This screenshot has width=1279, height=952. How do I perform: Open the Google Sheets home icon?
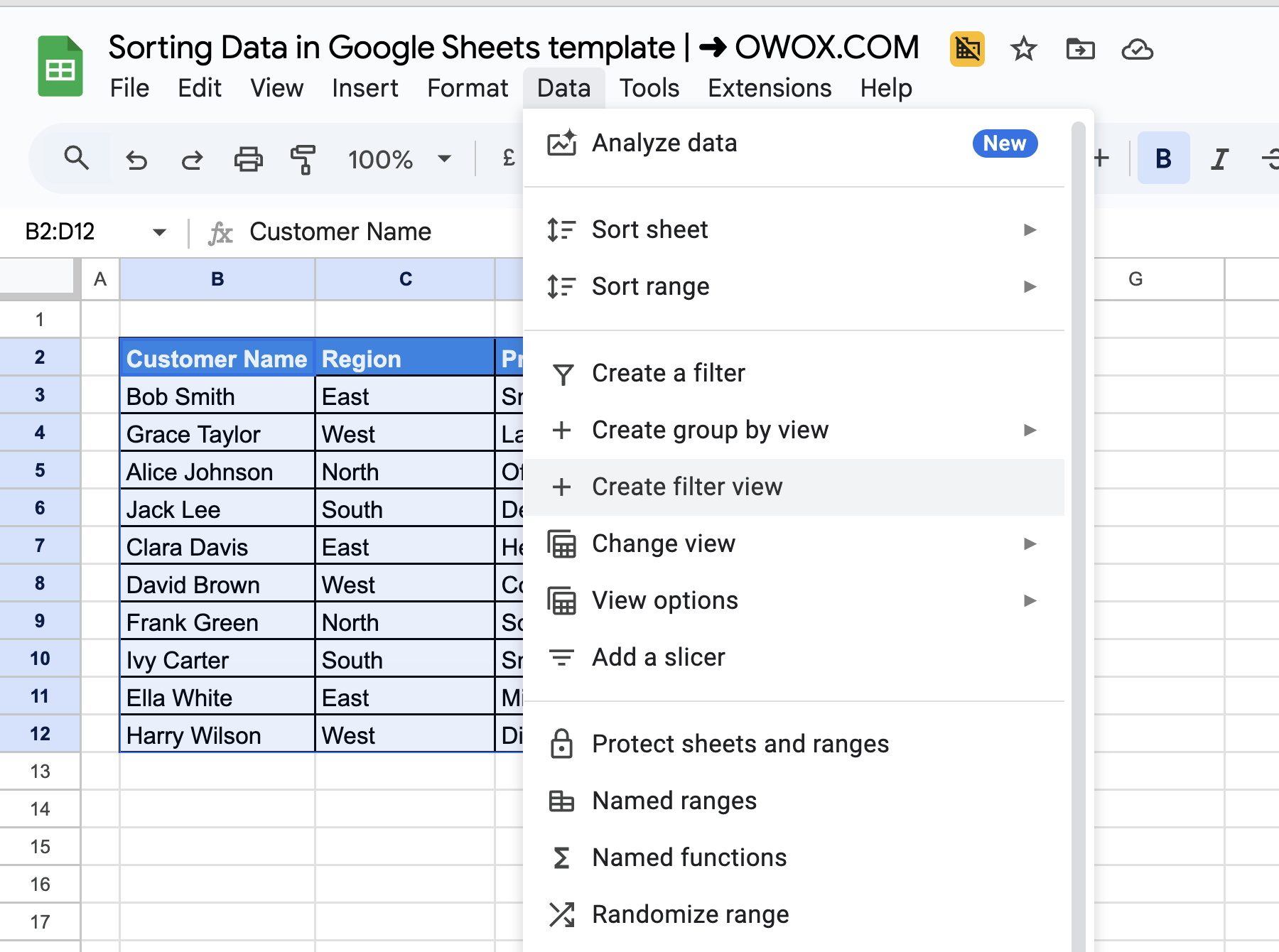pyautogui.click(x=60, y=66)
